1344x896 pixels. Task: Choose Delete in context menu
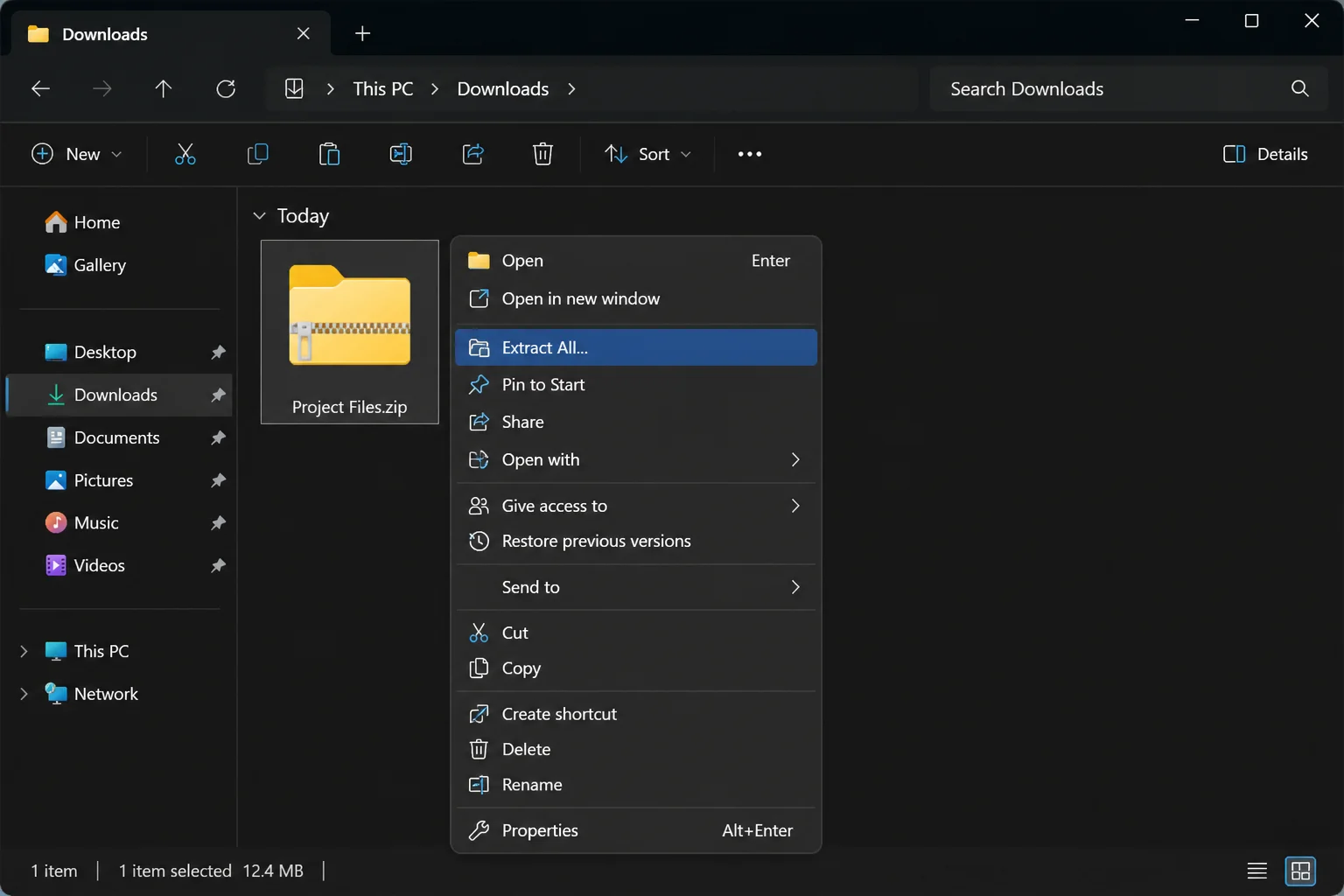[636, 749]
